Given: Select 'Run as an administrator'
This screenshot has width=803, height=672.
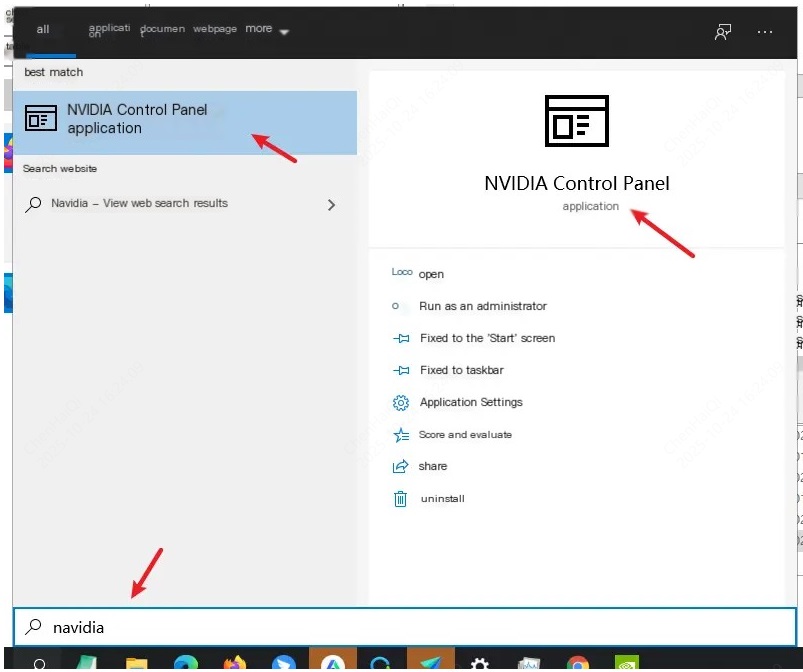Looking at the screenshot, I should pos(482,306).
